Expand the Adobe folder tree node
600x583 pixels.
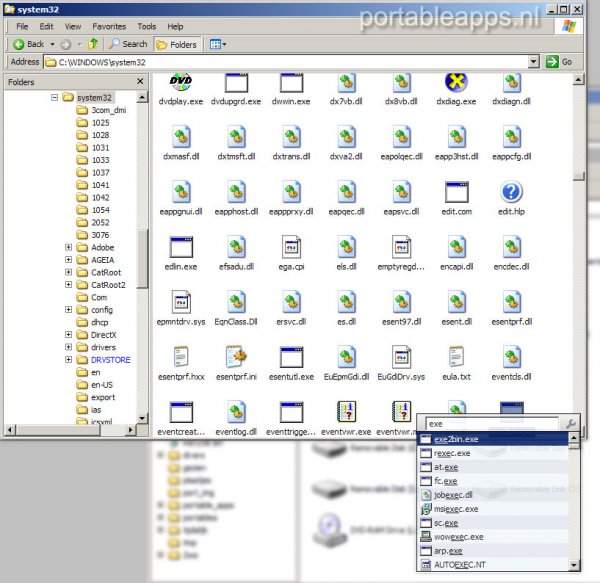[x=69, y=247]
